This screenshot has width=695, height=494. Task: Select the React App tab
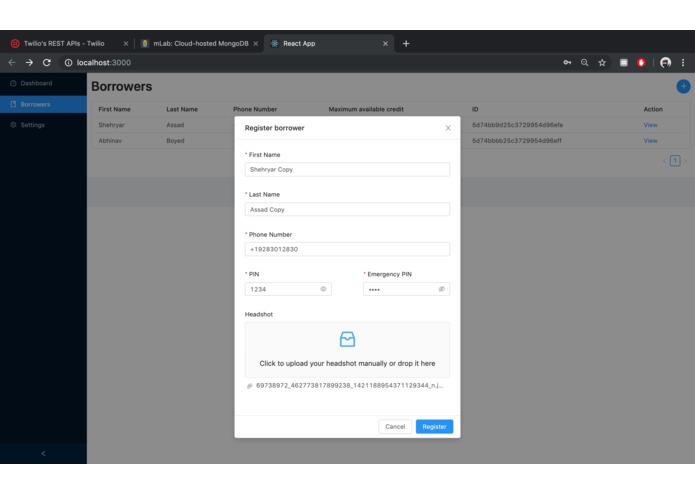(329, 43)
